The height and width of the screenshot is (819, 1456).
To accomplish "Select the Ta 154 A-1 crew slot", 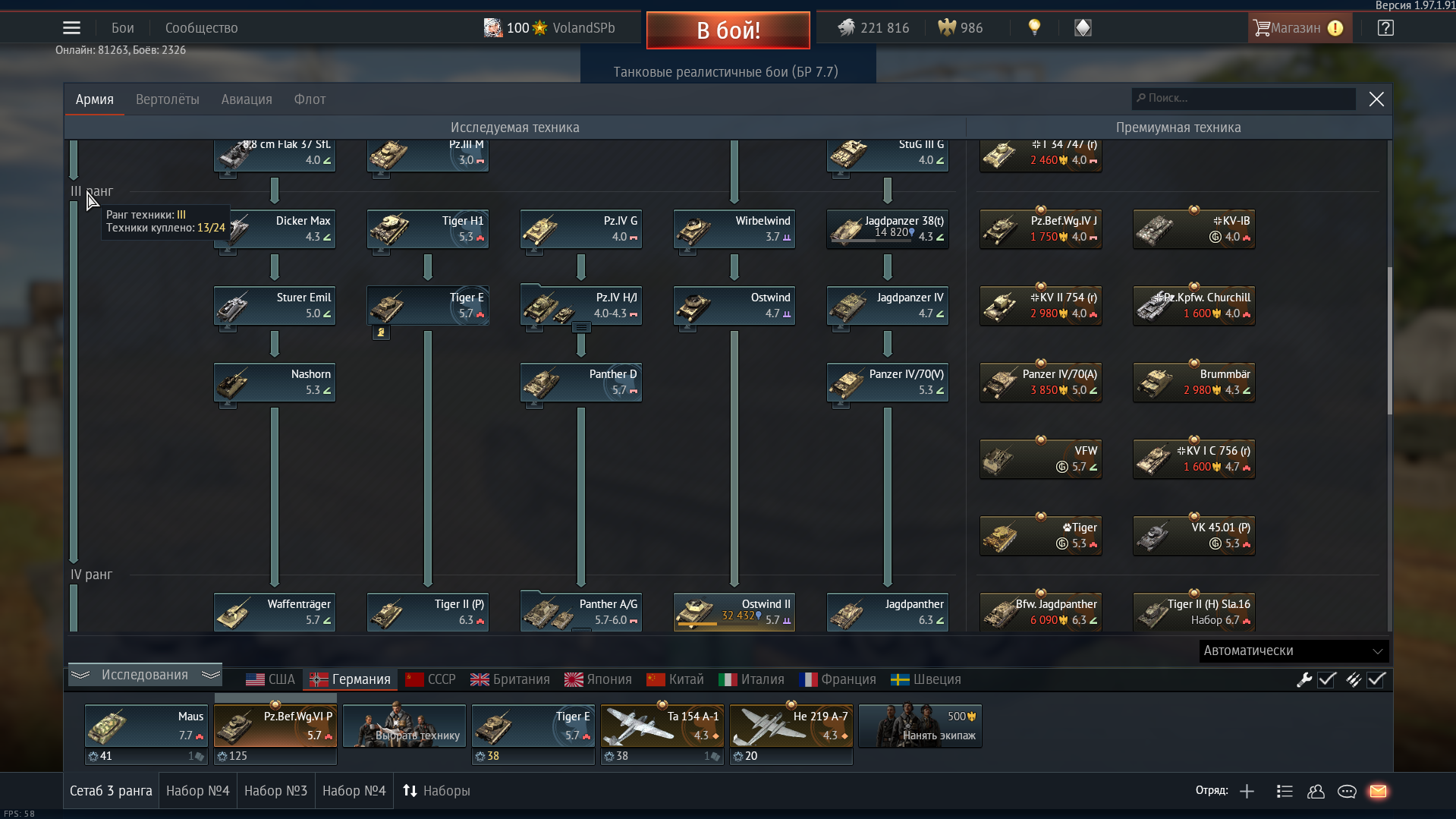I will coord(662,726).
